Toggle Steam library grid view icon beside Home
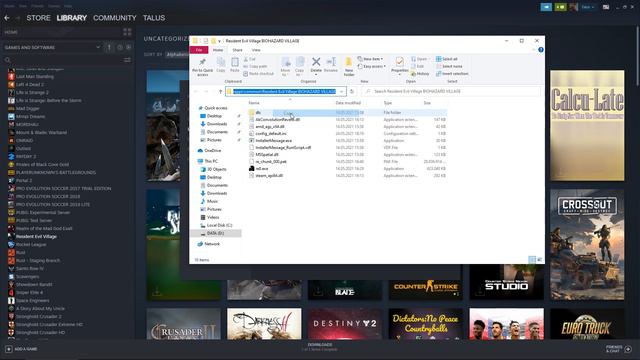This screenshot has height=360, width=640. [127, 32]
